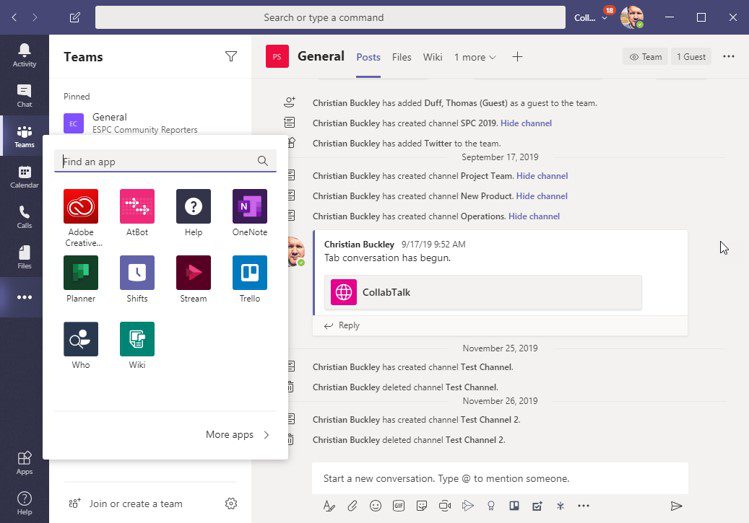This screenshot has height=523, width=749.
Task: Open the Apps store icon
Action: 24,463
